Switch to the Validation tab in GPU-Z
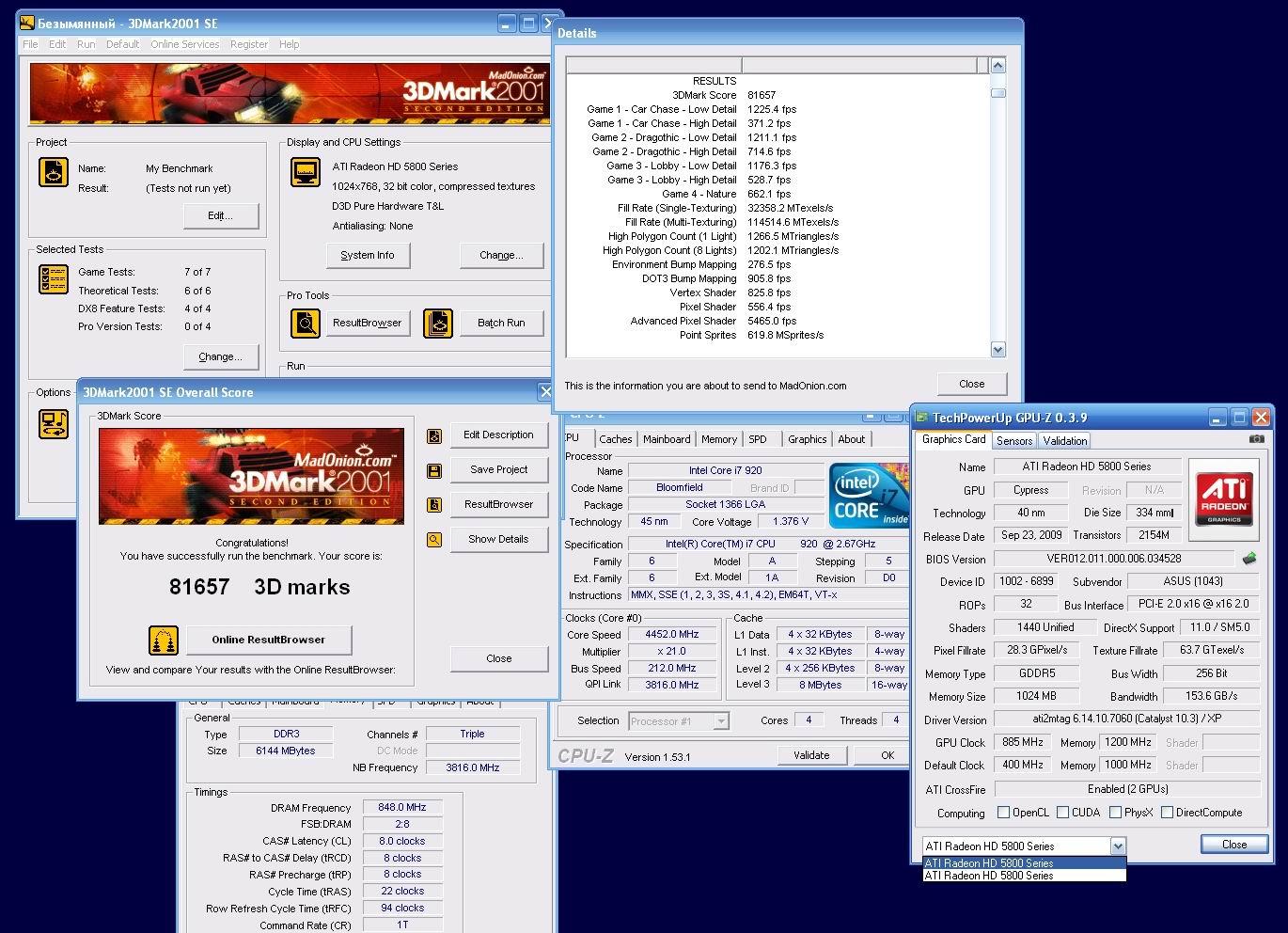This screenshot has width=1288, height=933. pos(1064,441)
